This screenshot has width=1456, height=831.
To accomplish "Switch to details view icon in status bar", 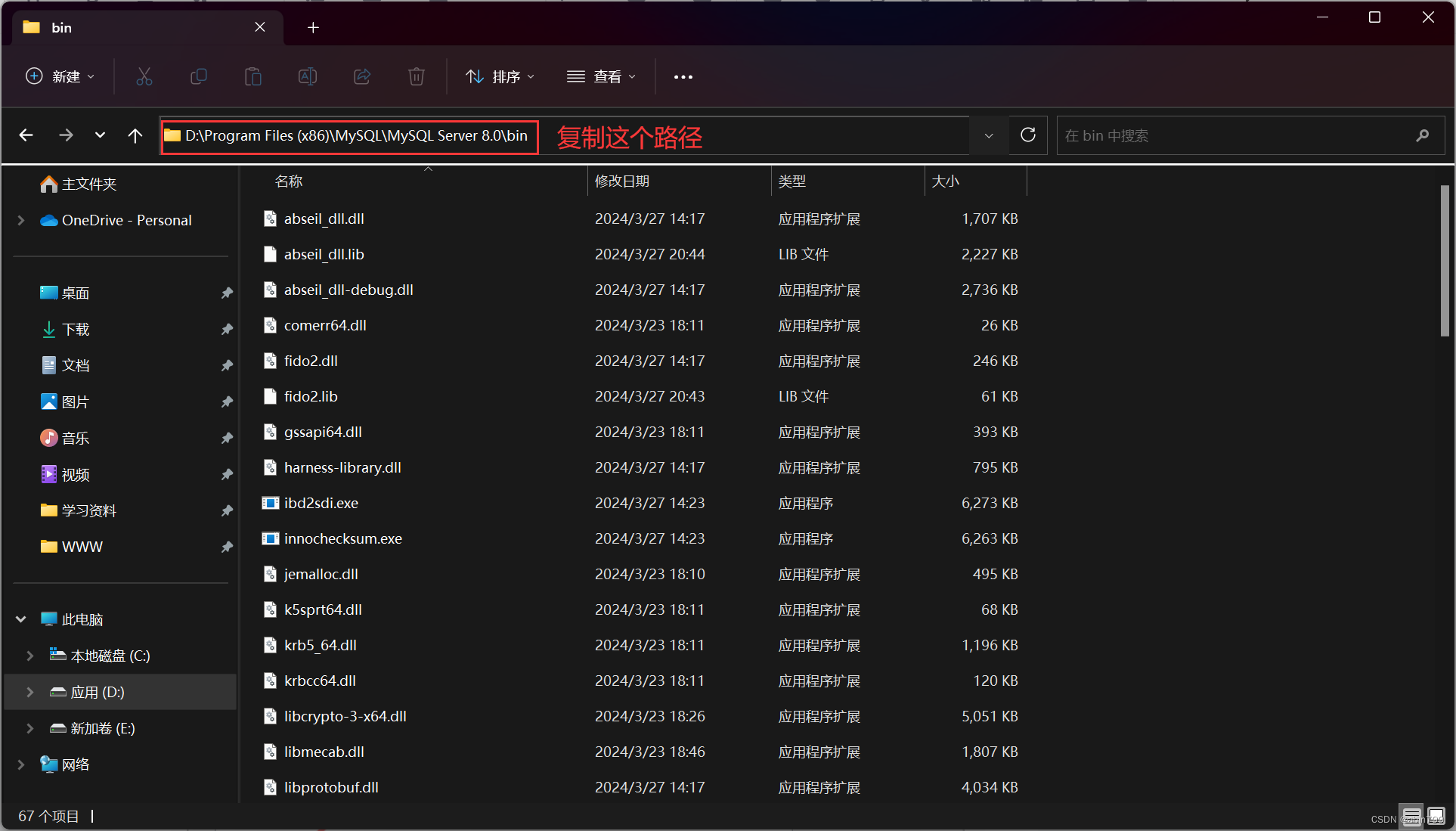I will [1411, 817].
